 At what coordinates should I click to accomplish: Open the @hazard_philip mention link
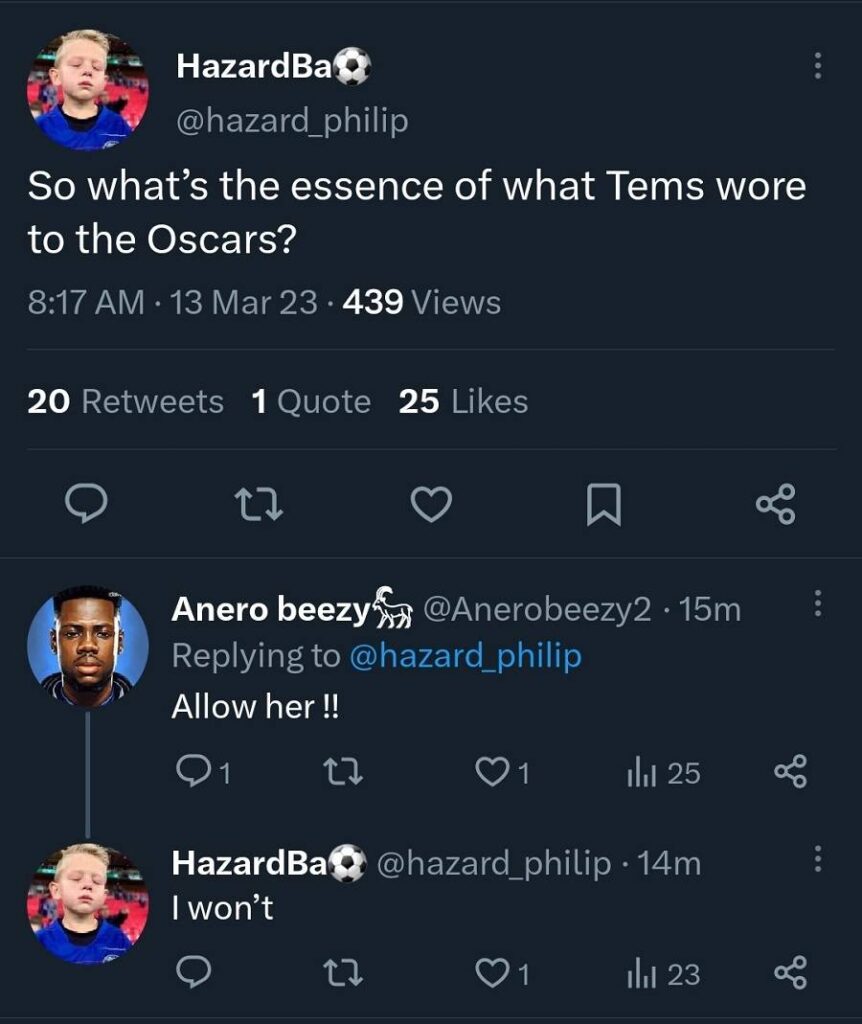coord(466,656)
